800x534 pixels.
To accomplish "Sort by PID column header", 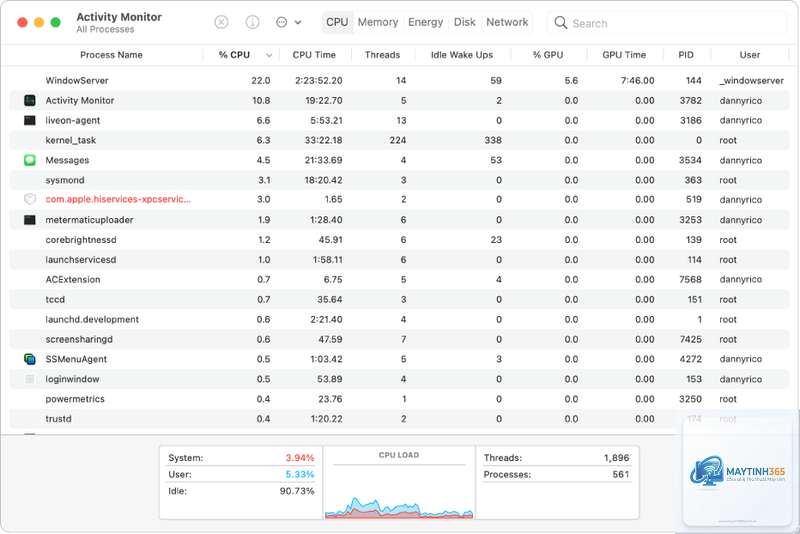I will 686,55.
